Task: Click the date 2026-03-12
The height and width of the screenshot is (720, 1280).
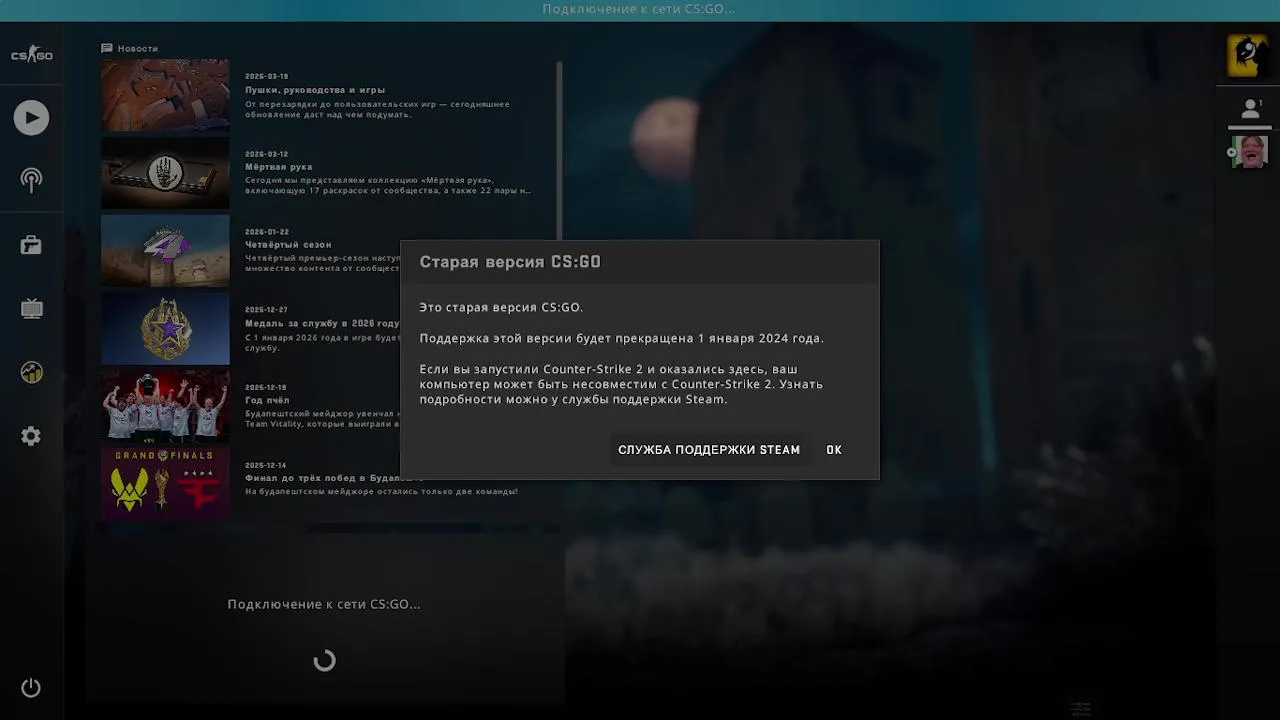Action: pos(266,154)
